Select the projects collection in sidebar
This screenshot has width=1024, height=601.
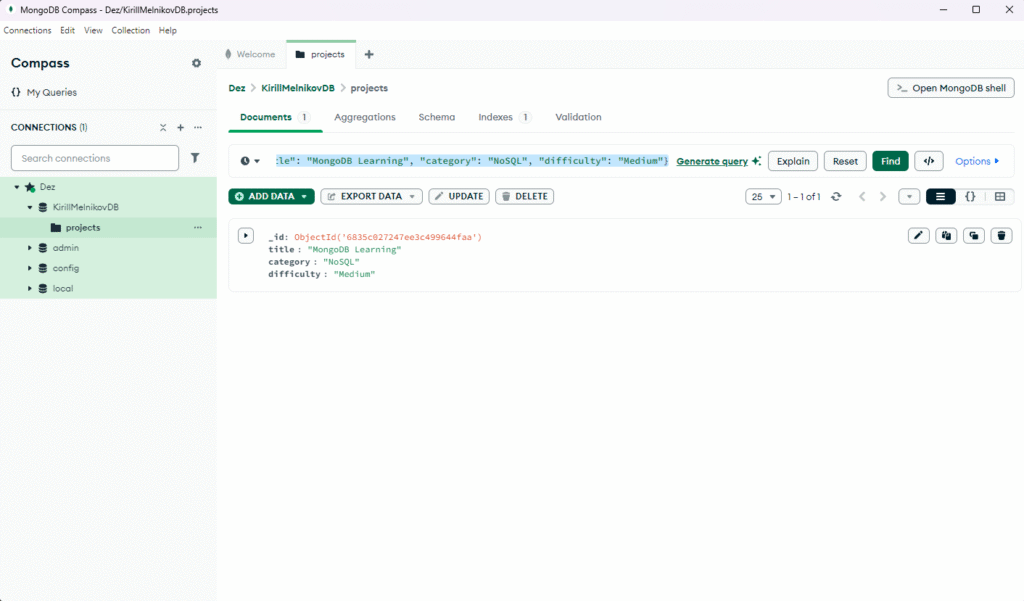(x=83, y=227)
